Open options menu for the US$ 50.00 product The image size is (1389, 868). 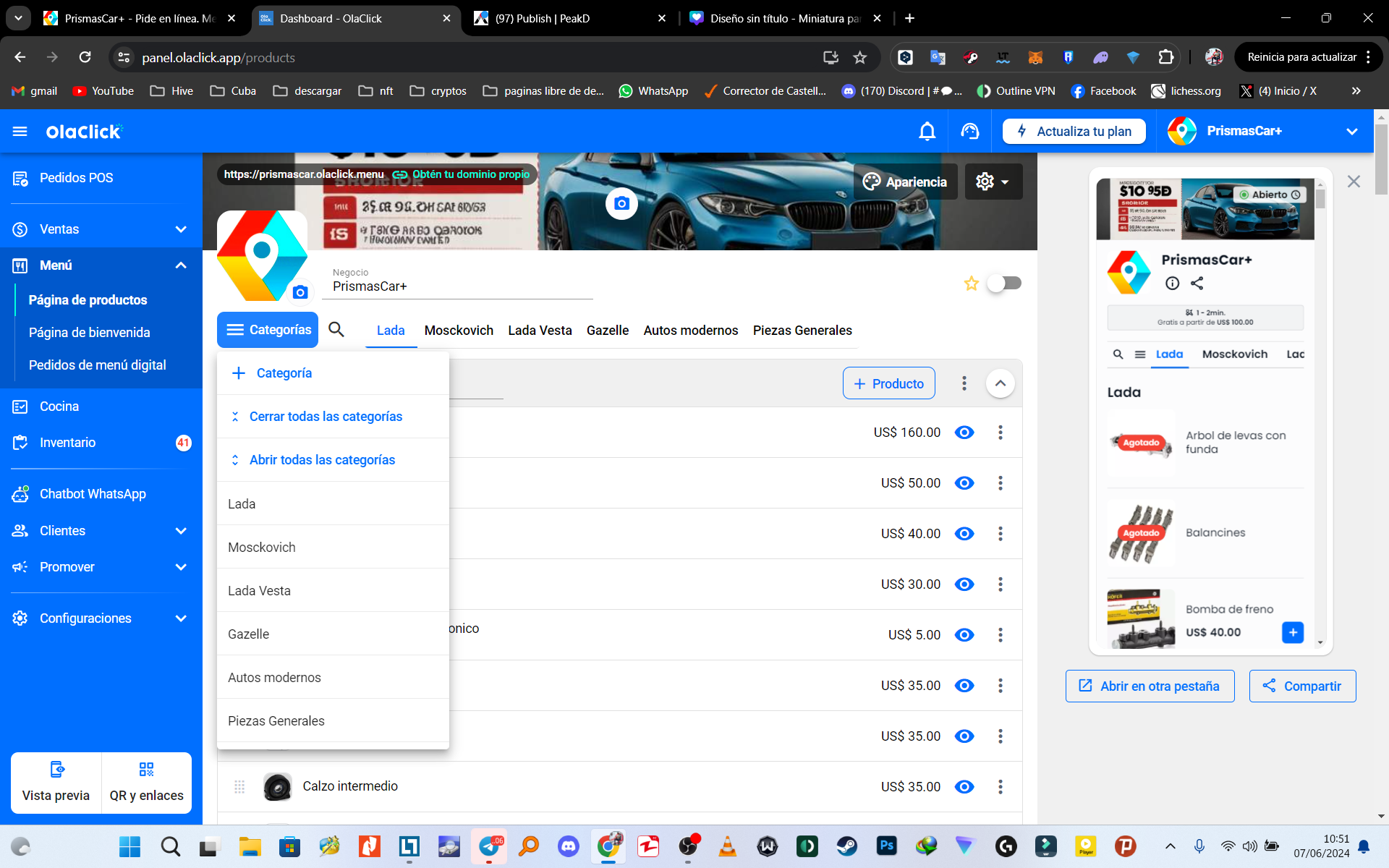click(1001, 482)
